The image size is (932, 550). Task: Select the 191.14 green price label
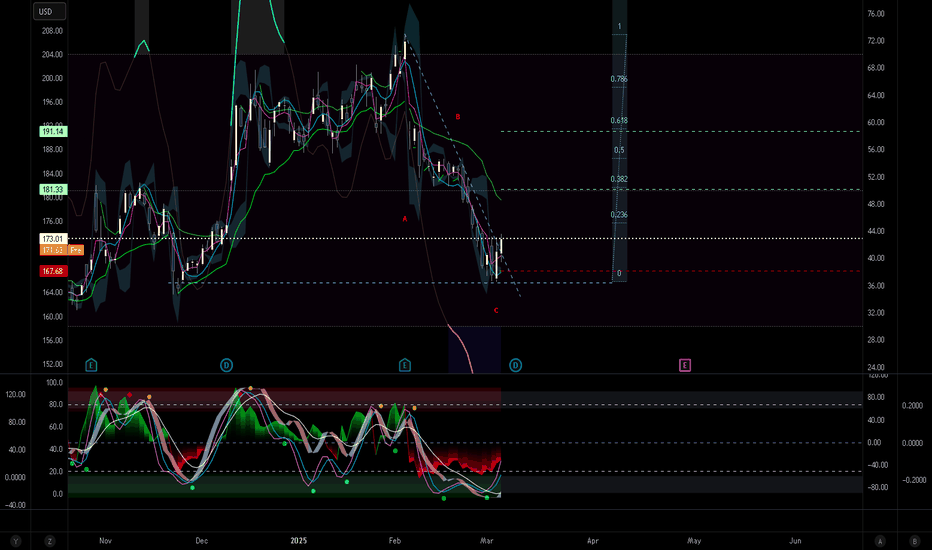[53, 131]
